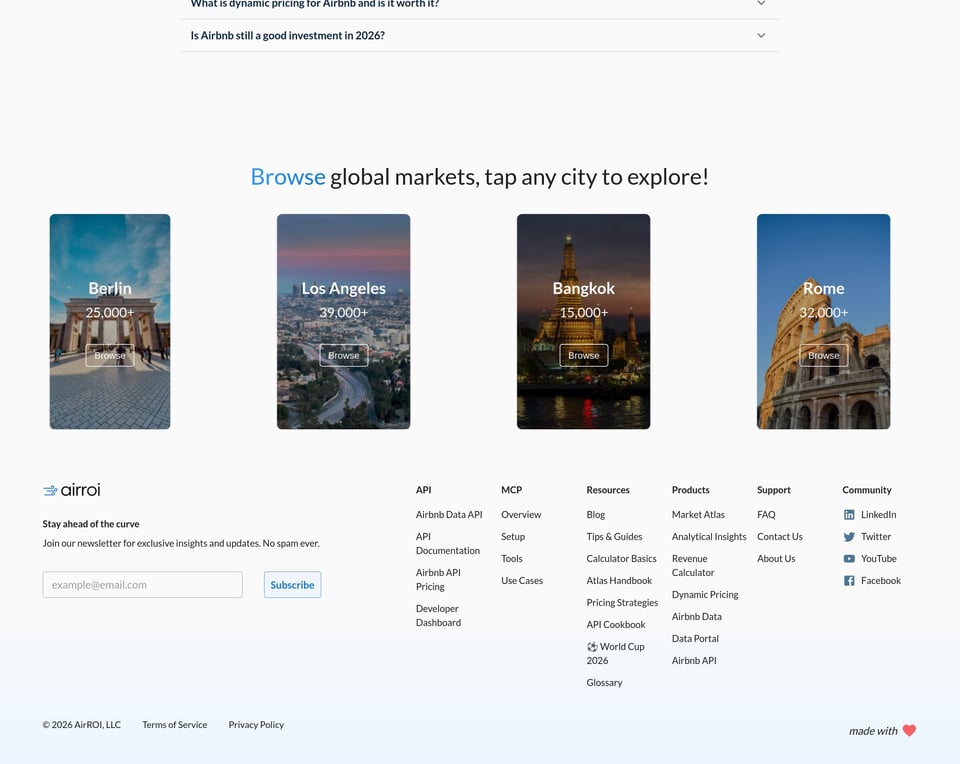Open MCP Overview link
The image size is (960, 764).
click(x=521, y=515)
